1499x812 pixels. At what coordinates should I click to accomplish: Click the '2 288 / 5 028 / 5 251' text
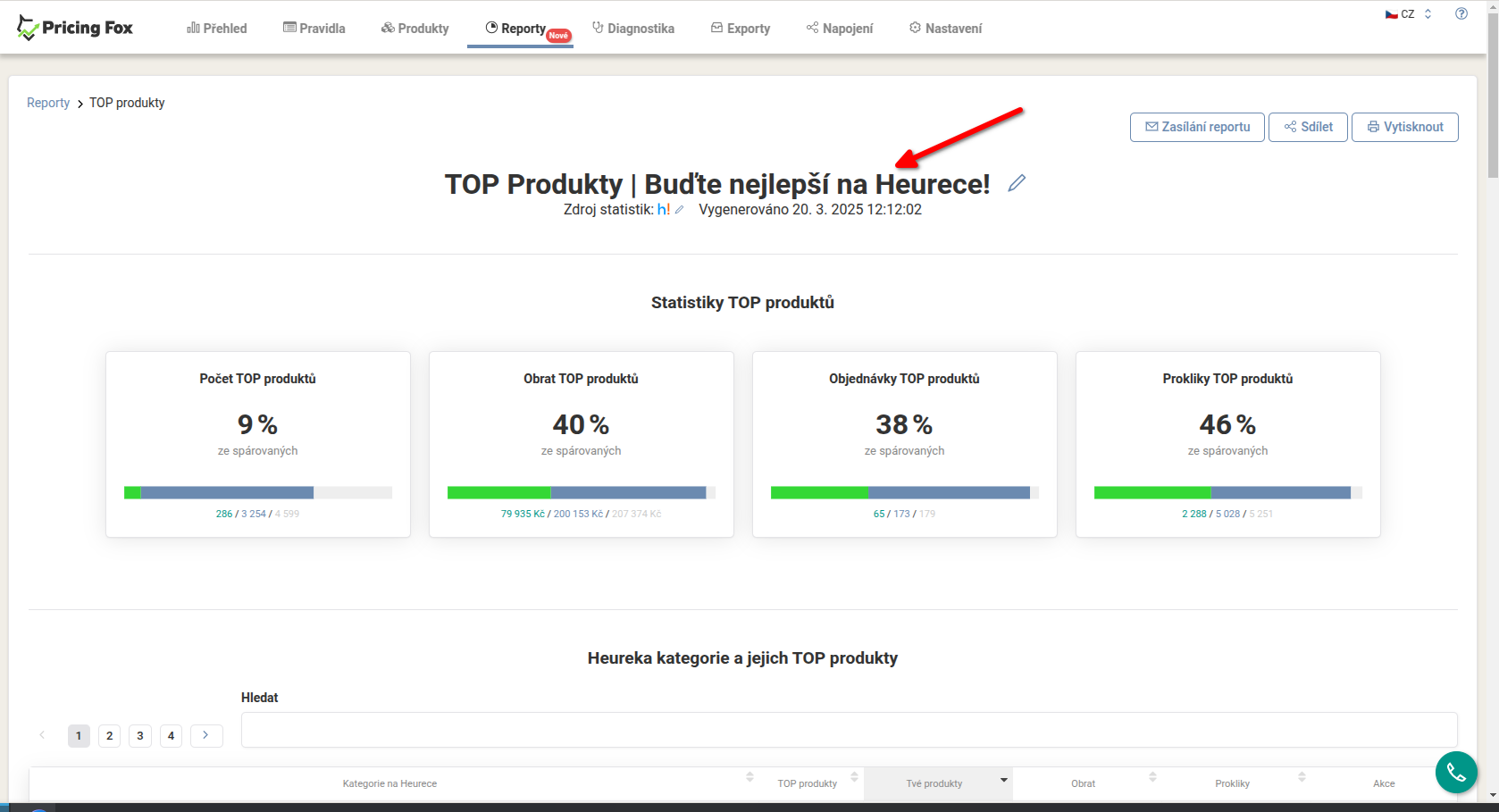[x=1228, y=514]
